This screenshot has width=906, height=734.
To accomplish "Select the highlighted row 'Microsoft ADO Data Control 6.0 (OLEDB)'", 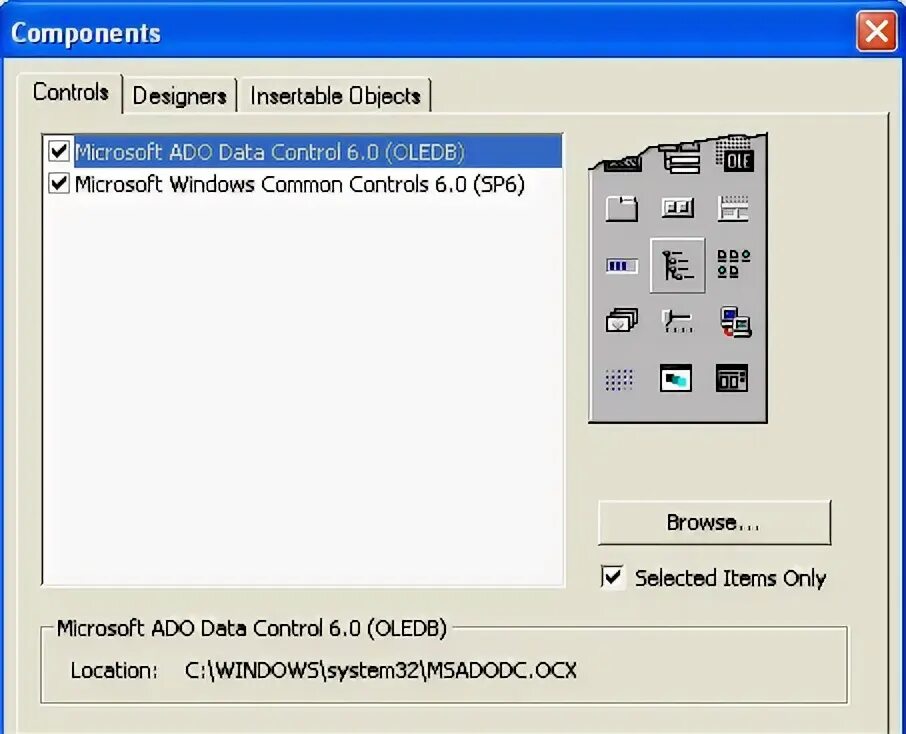I will click(302, 151).
